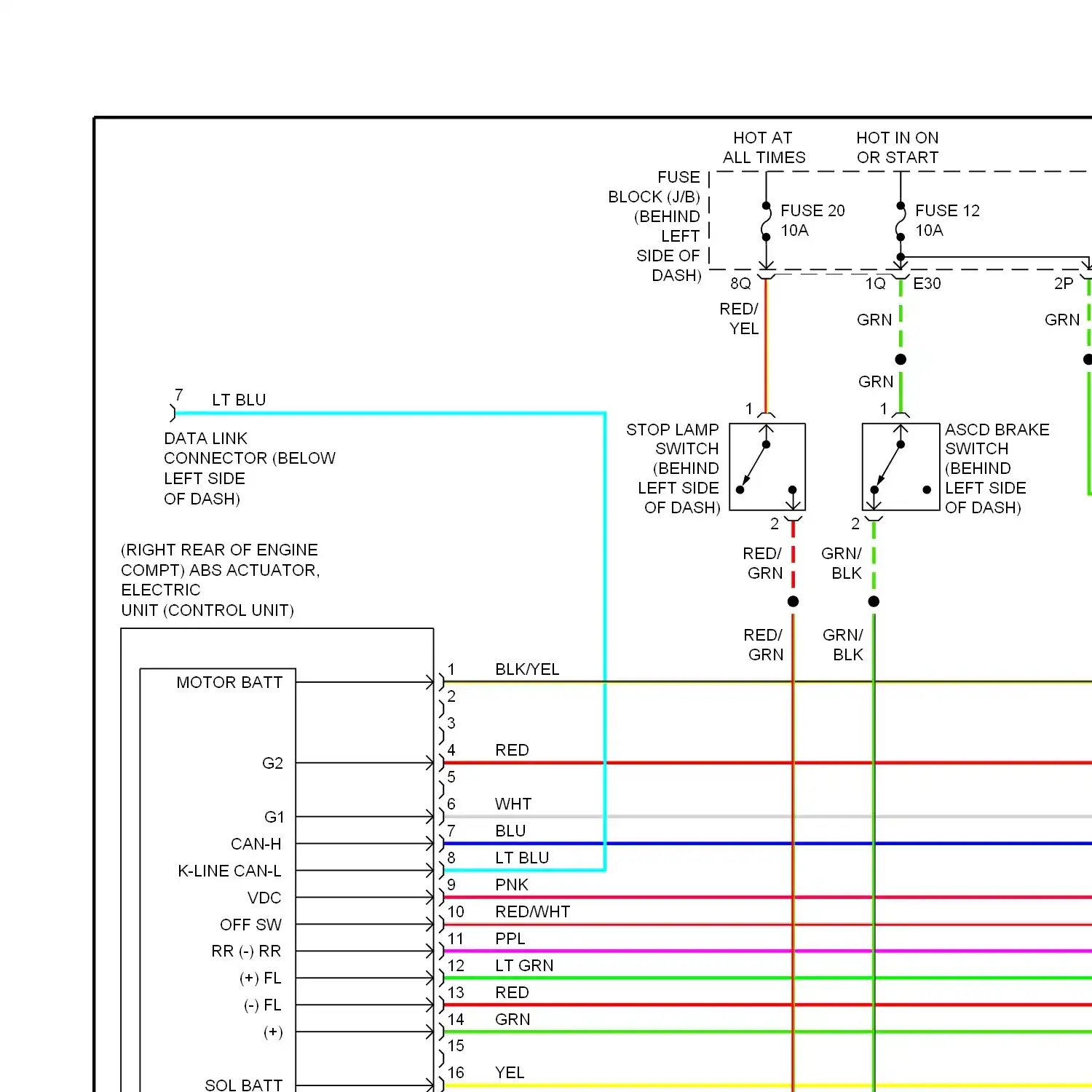1092x1092 pixels.
Task: Select the FUSE 20 10A label
Action: (x=812, y=221)
